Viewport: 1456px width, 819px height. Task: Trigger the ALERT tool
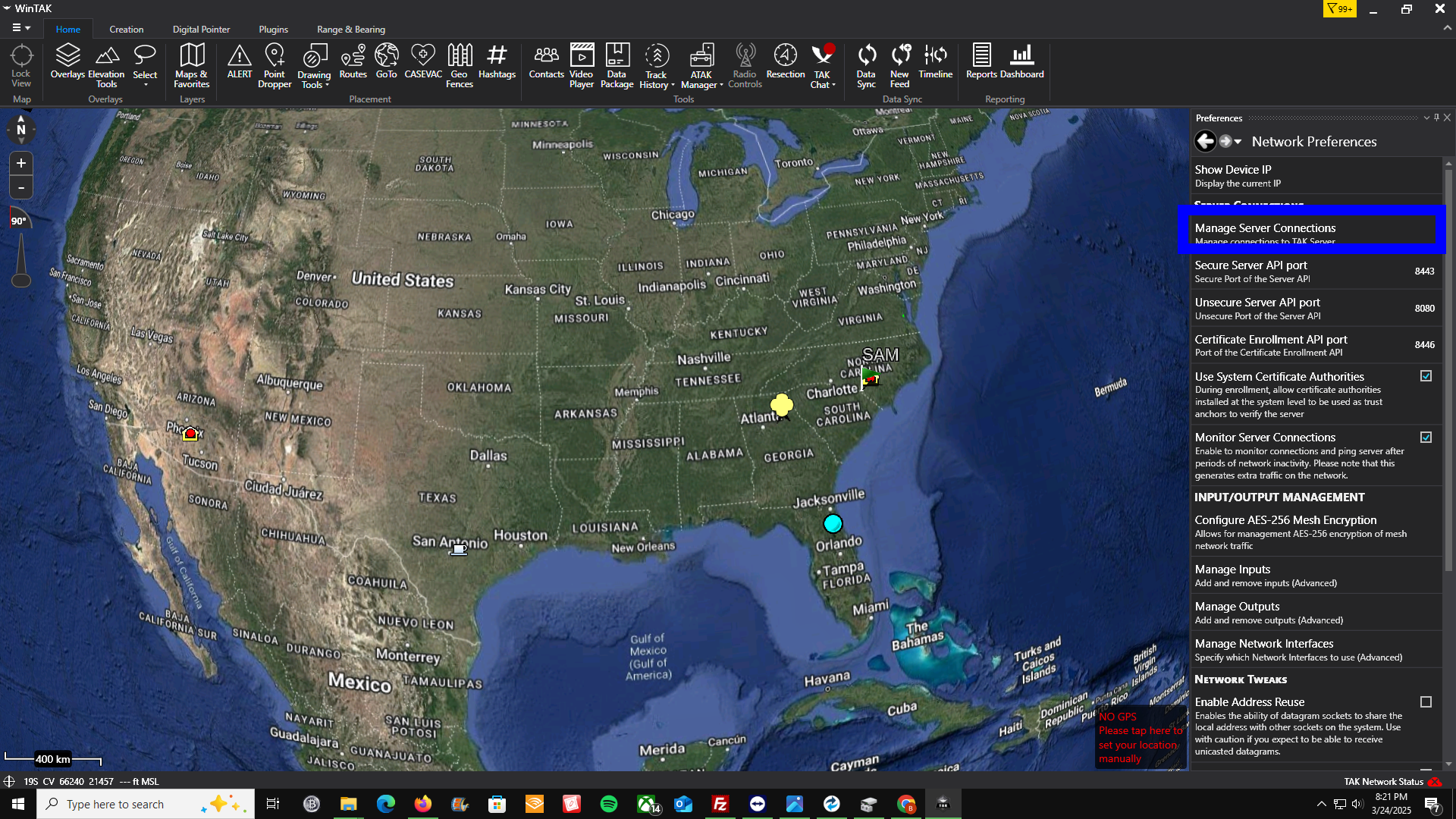240,62
